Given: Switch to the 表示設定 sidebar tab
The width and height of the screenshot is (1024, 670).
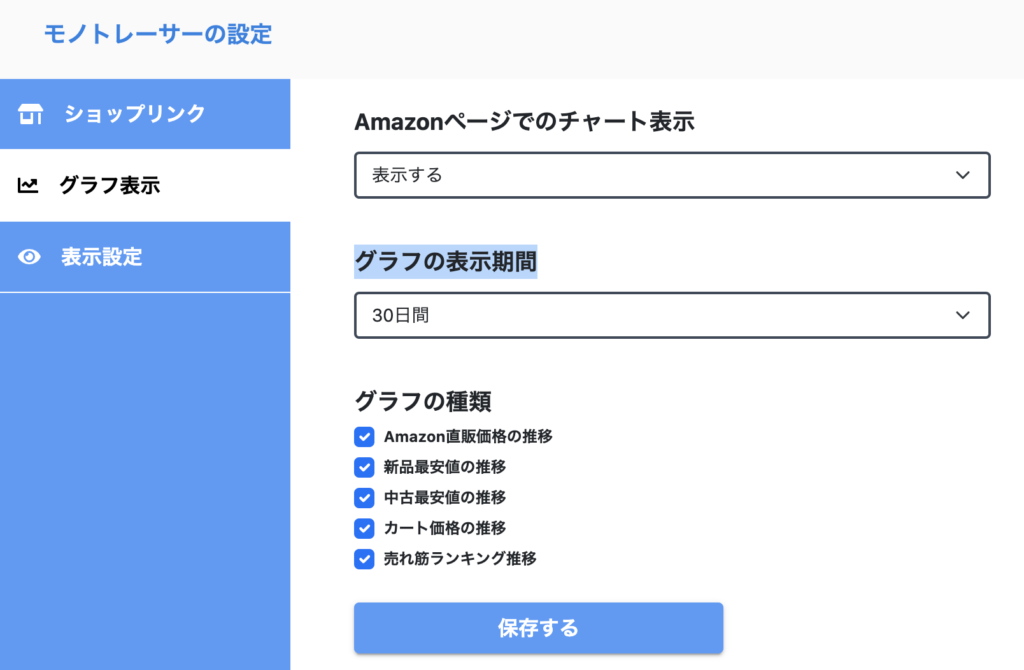Looking at the screenshot, I should tap(145, 257).
